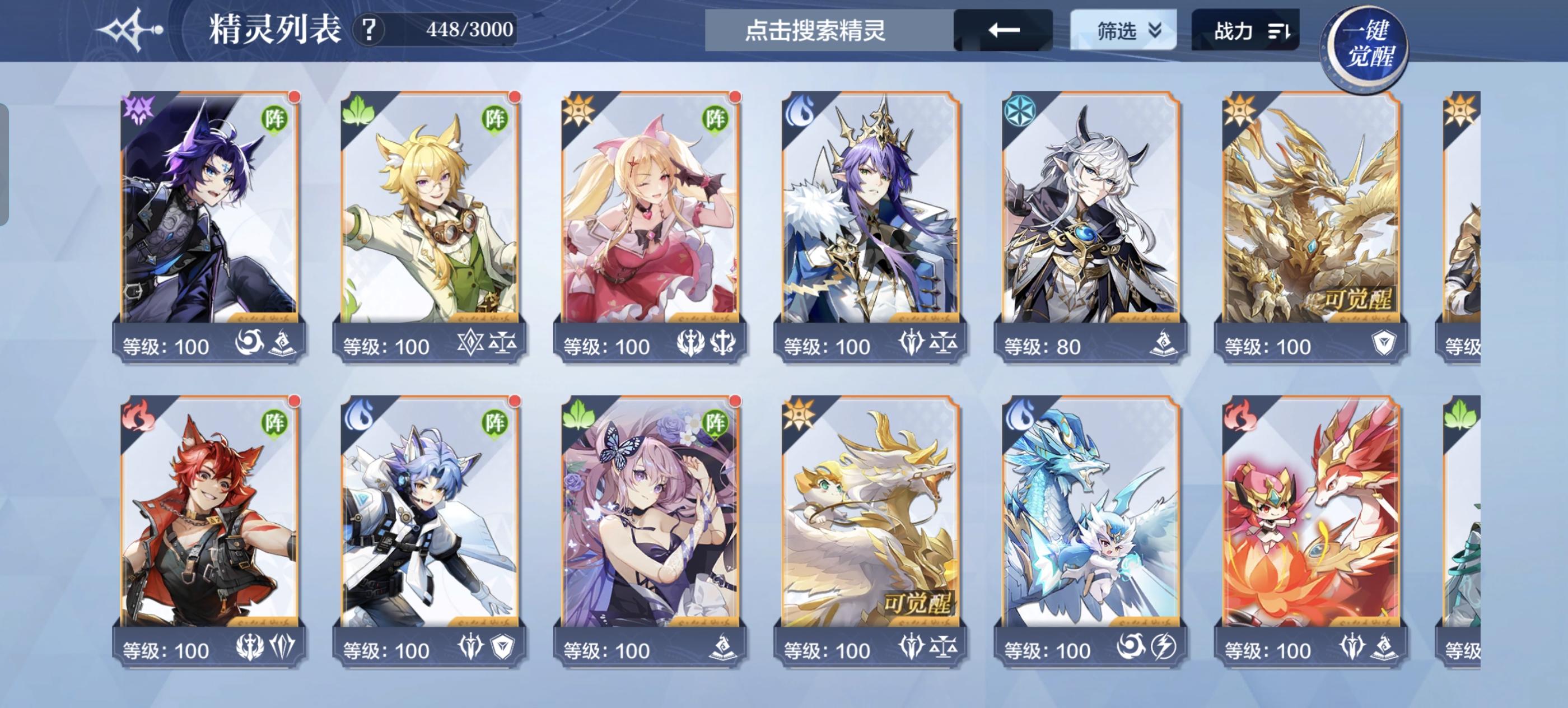Open the red phoenix dragon card
The image size is (1568, 708).
coord(1310,532)
